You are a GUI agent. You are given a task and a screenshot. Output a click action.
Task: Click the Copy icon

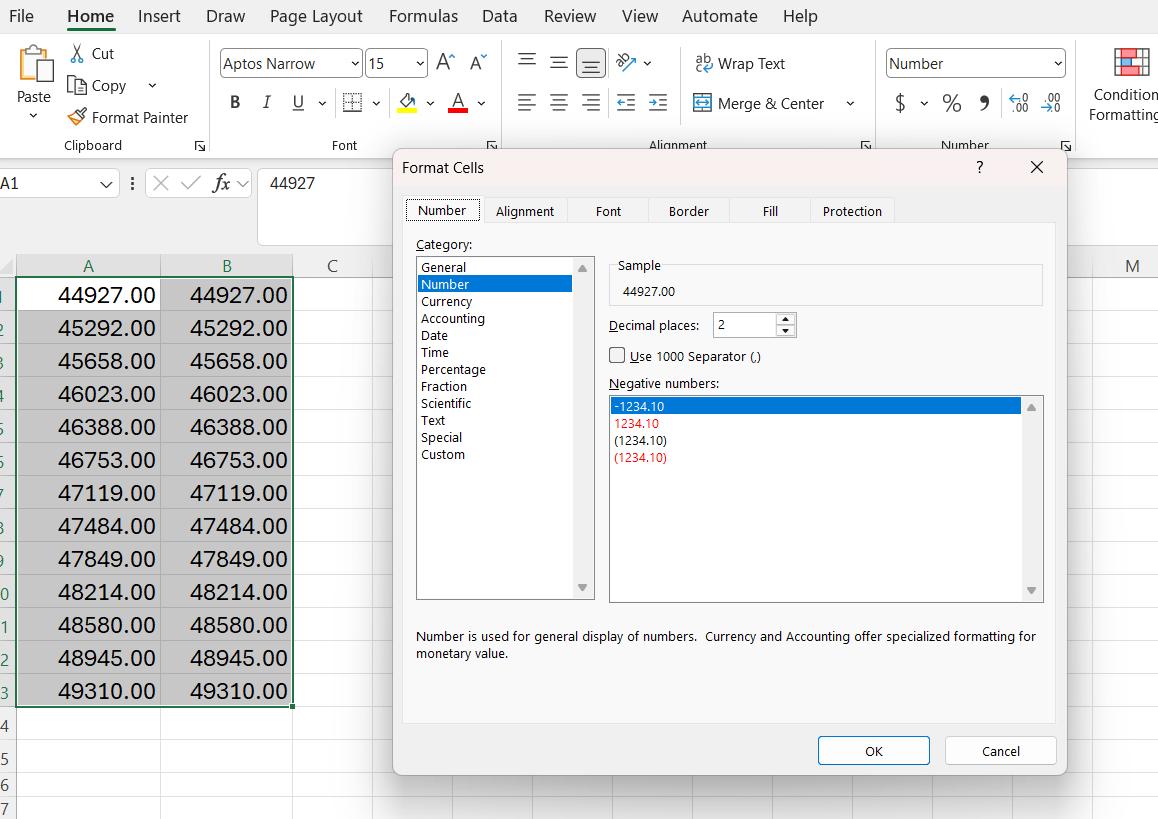point(76,86)
